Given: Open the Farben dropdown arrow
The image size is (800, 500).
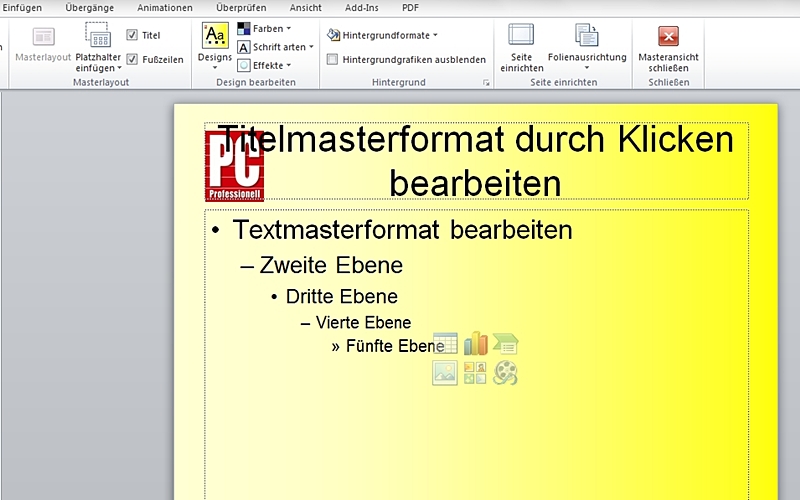Looking at the screenshot, I should pyautogui.click(x=289, y=29).
